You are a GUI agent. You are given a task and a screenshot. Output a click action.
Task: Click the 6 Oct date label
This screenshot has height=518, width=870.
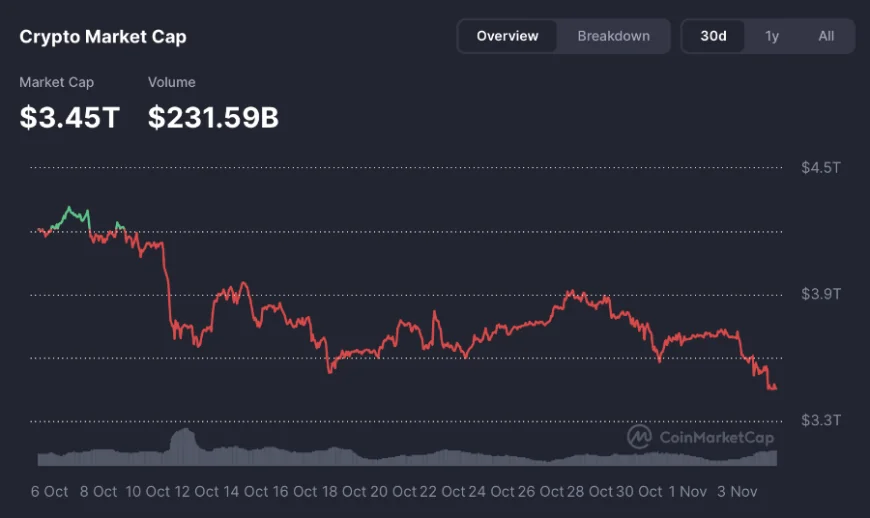coord(49,492)
